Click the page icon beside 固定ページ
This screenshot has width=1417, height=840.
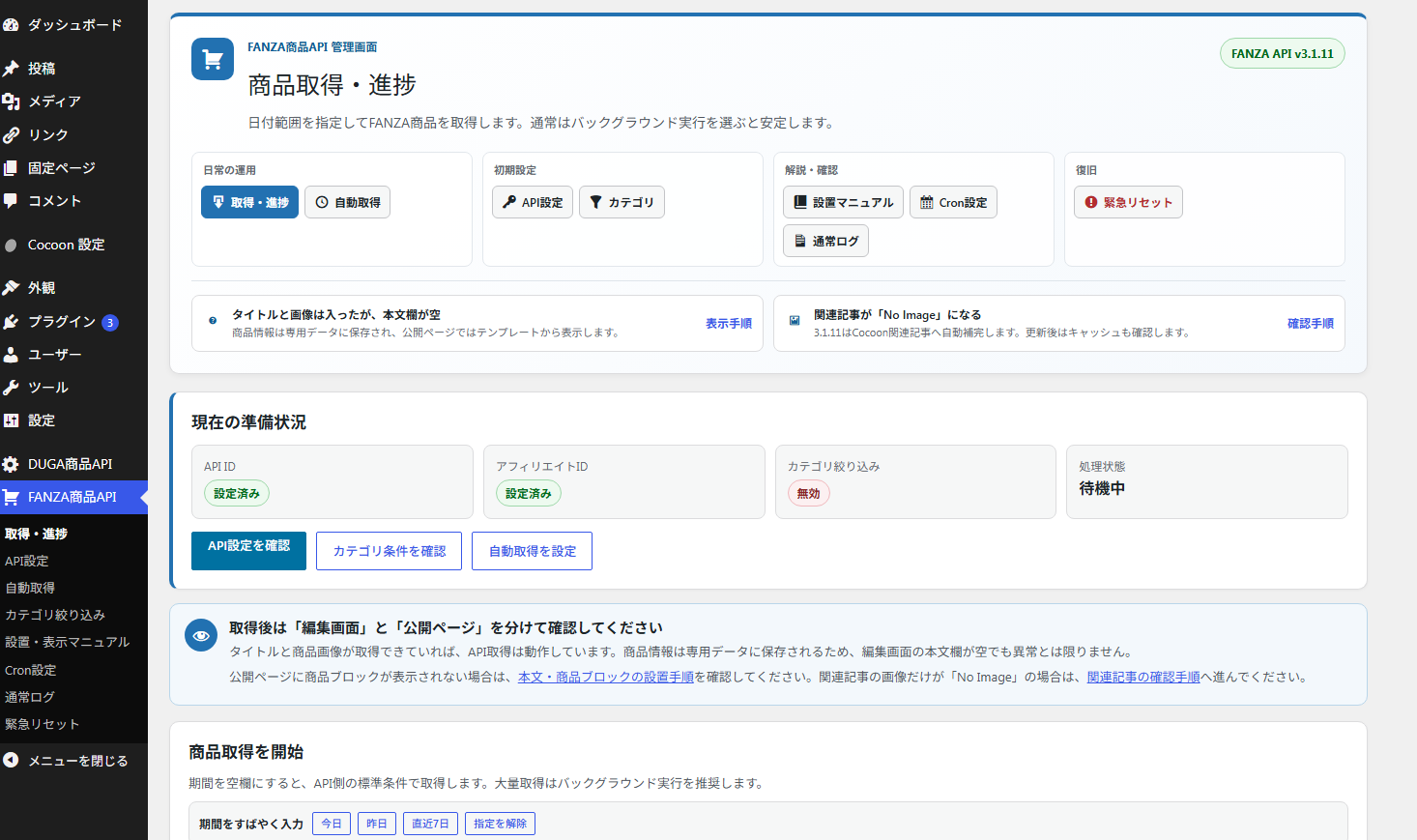pos(11,168)
